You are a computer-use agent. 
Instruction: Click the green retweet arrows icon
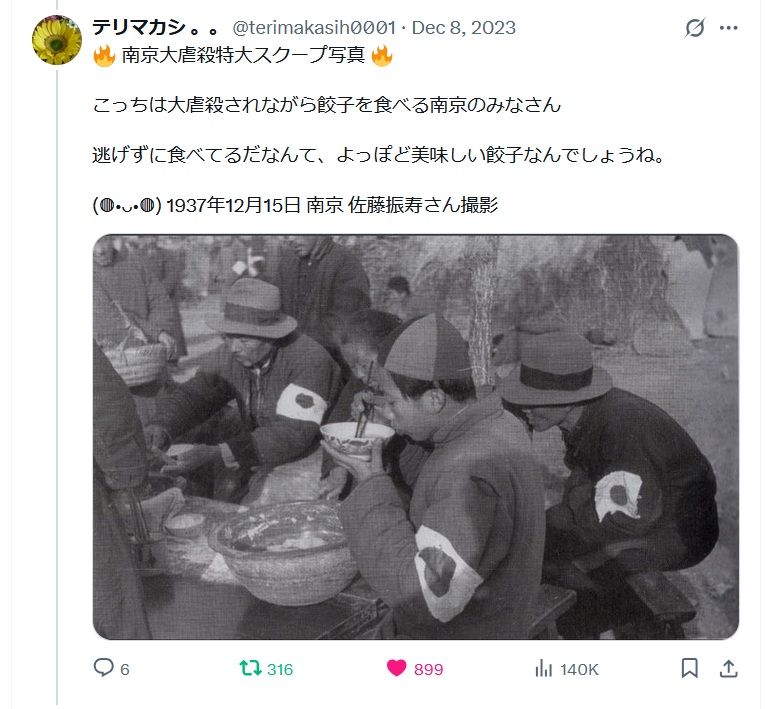[251, 668]
